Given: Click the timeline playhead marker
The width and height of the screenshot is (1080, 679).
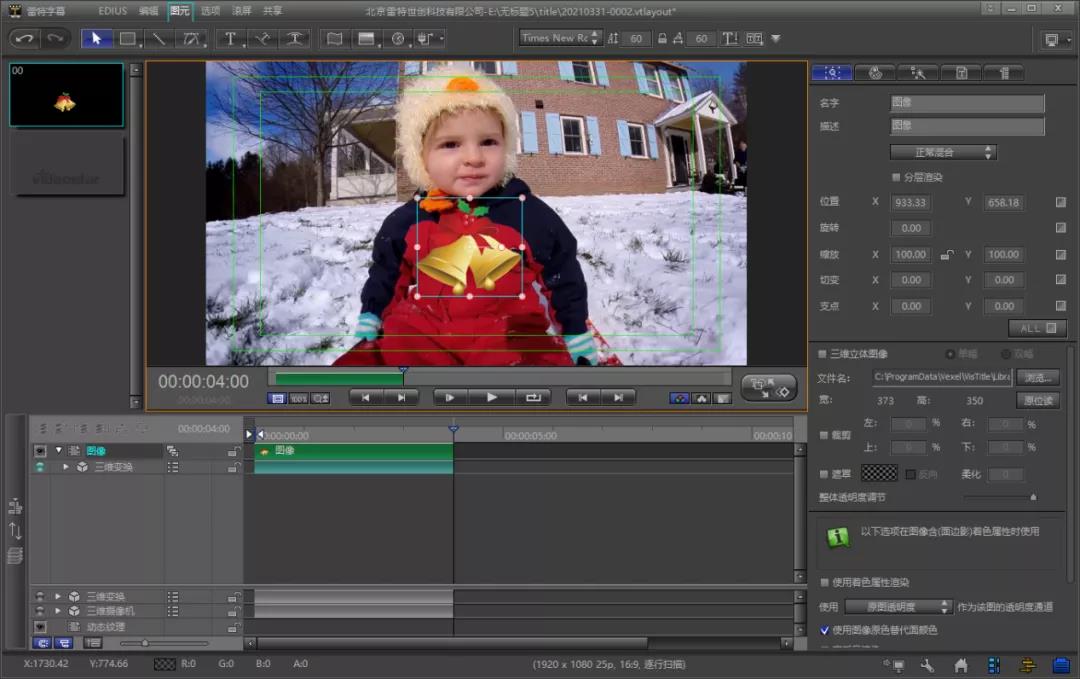Looking at the screenshot, I should 453,429.
